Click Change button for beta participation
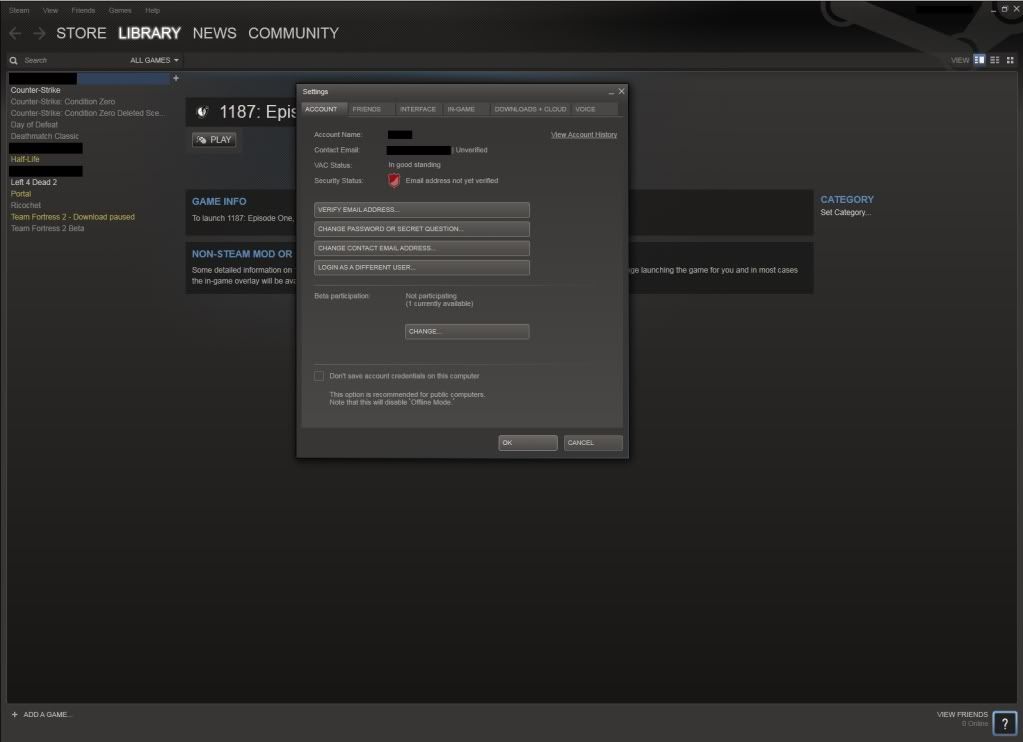1023x742 pixels. (x=467, y=332)
